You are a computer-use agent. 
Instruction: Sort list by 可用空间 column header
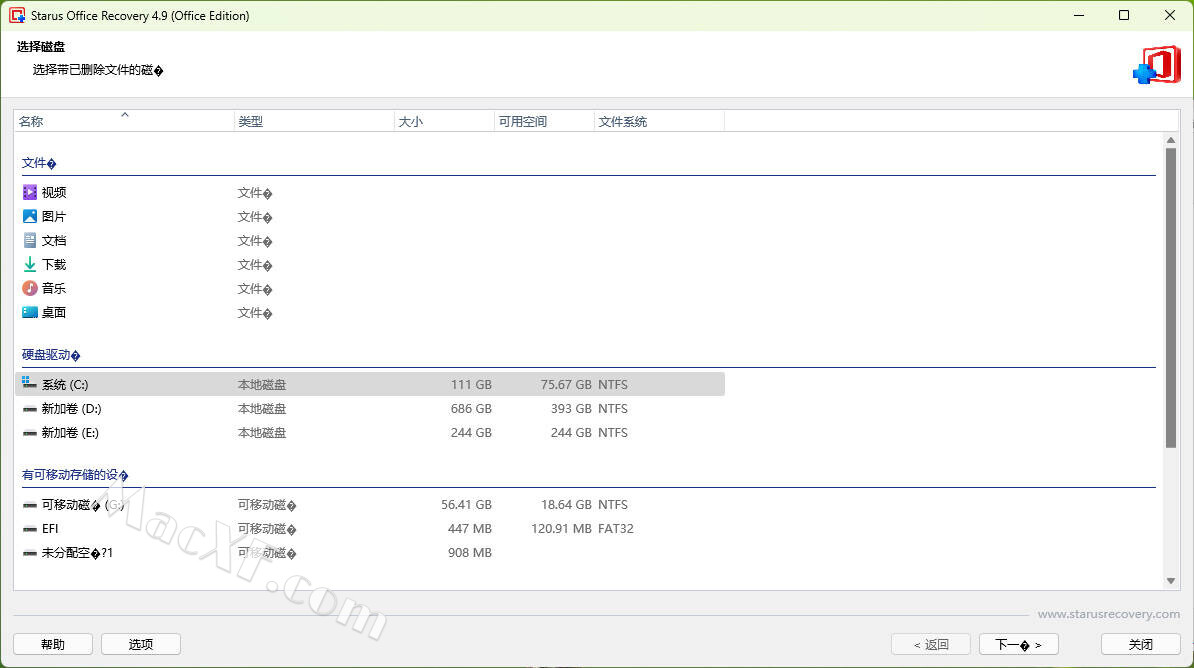click(x=544, y=121)
